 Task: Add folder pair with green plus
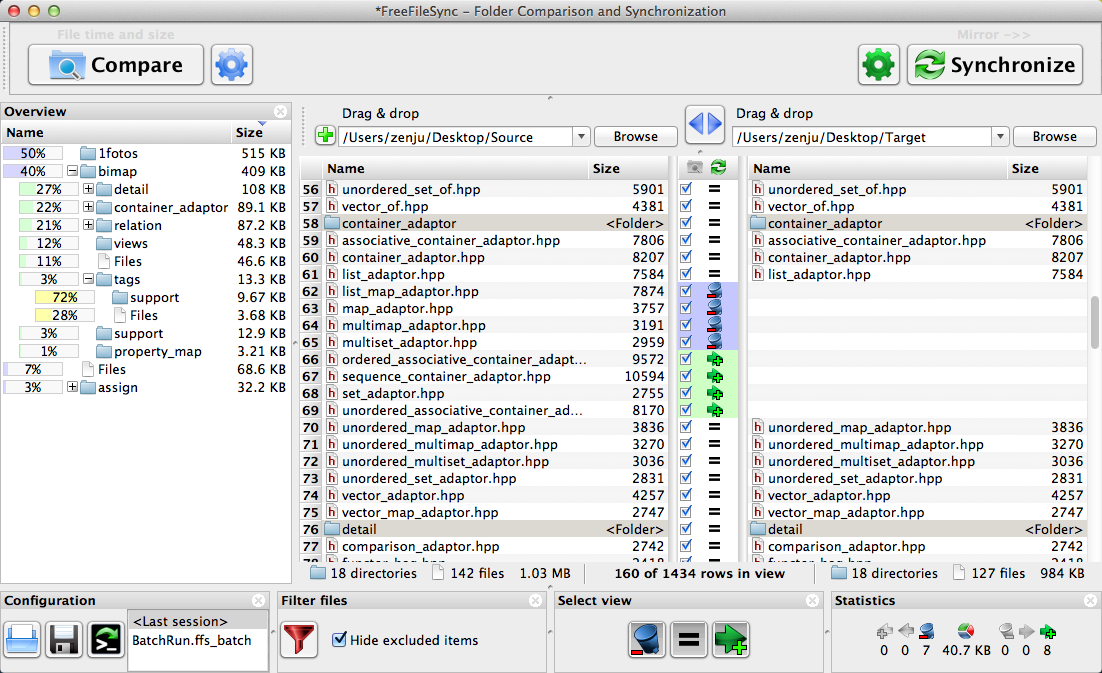325,136
